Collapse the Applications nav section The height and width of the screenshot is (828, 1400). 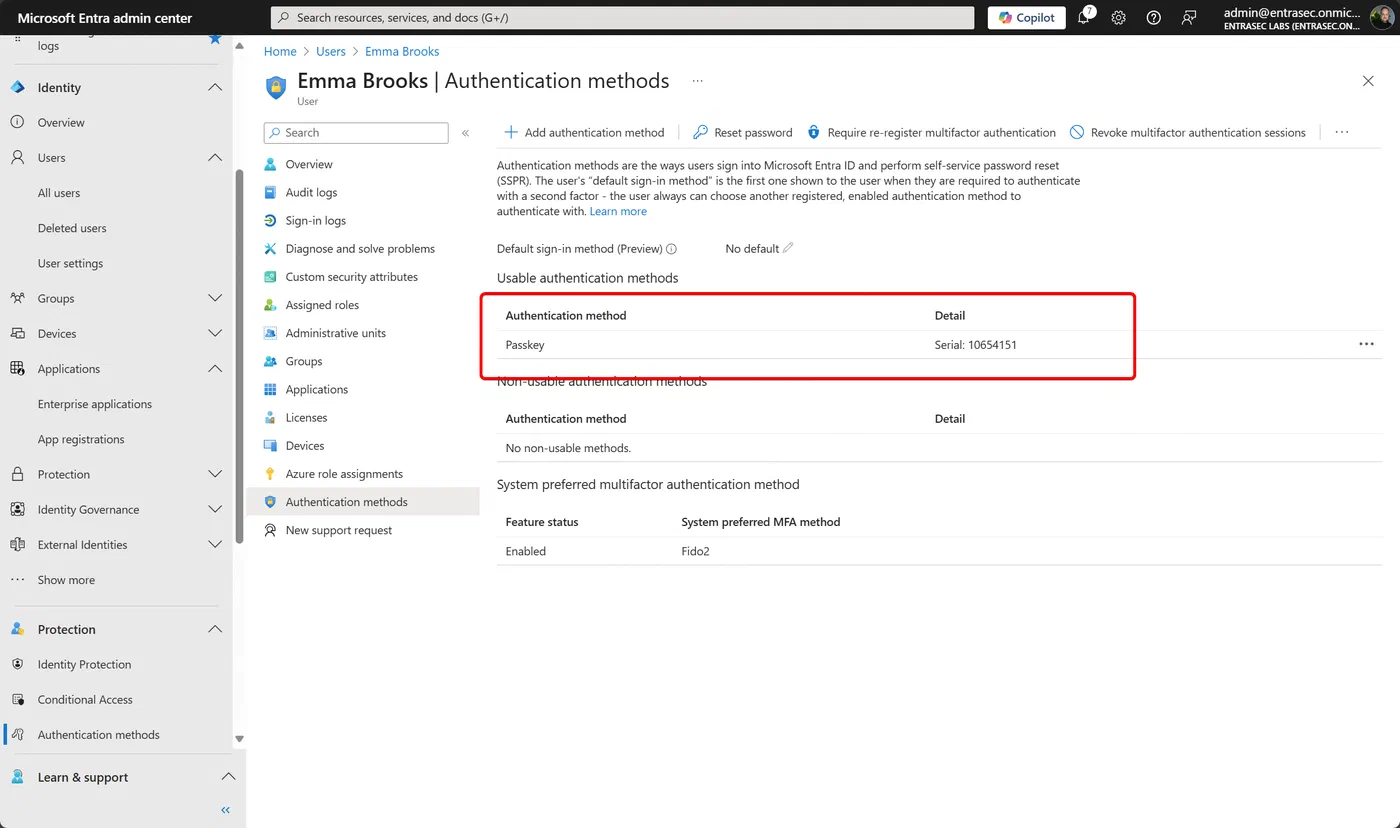click(x=215, y=369)
